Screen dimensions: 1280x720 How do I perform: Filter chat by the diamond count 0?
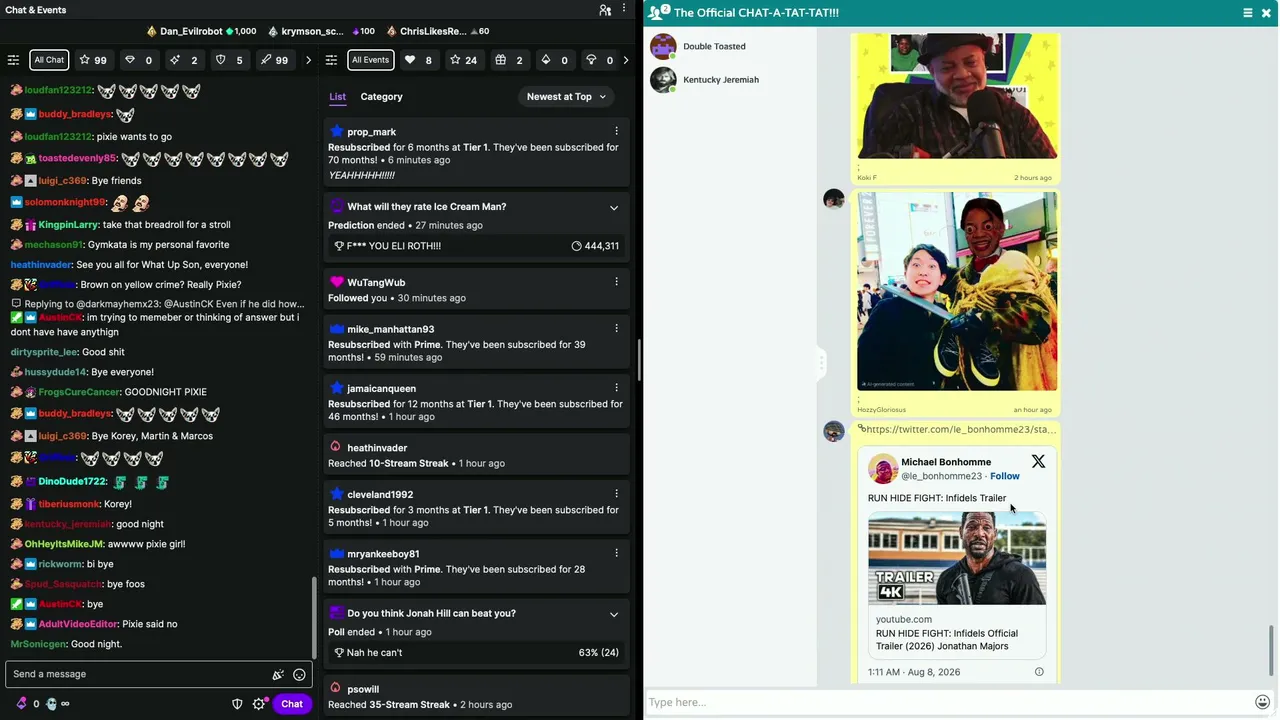pyautogui.click(x=138, y=60)
